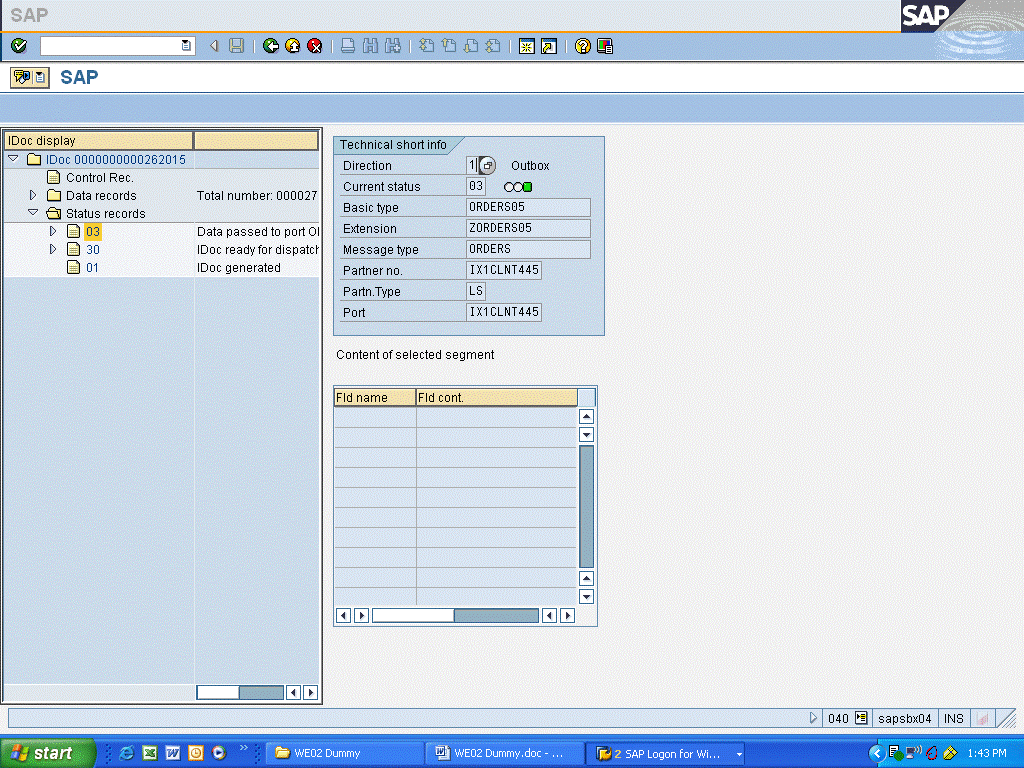
Task: Click the Previous Page icon
Action: (449, 46)
